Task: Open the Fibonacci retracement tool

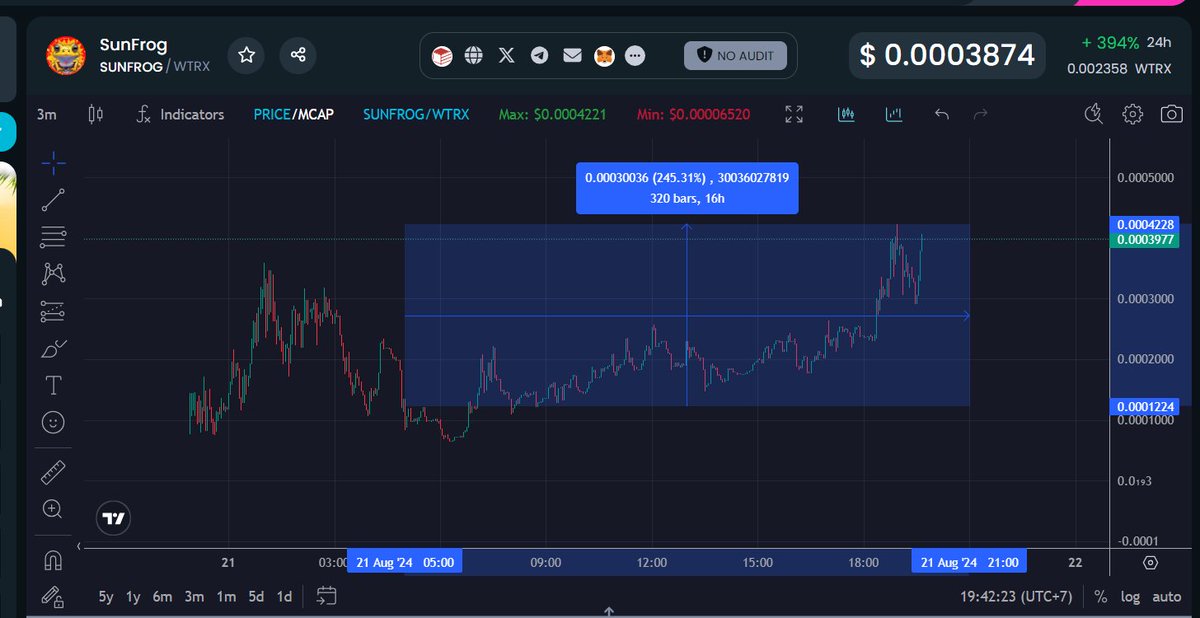Action: [x=54, y=237]
